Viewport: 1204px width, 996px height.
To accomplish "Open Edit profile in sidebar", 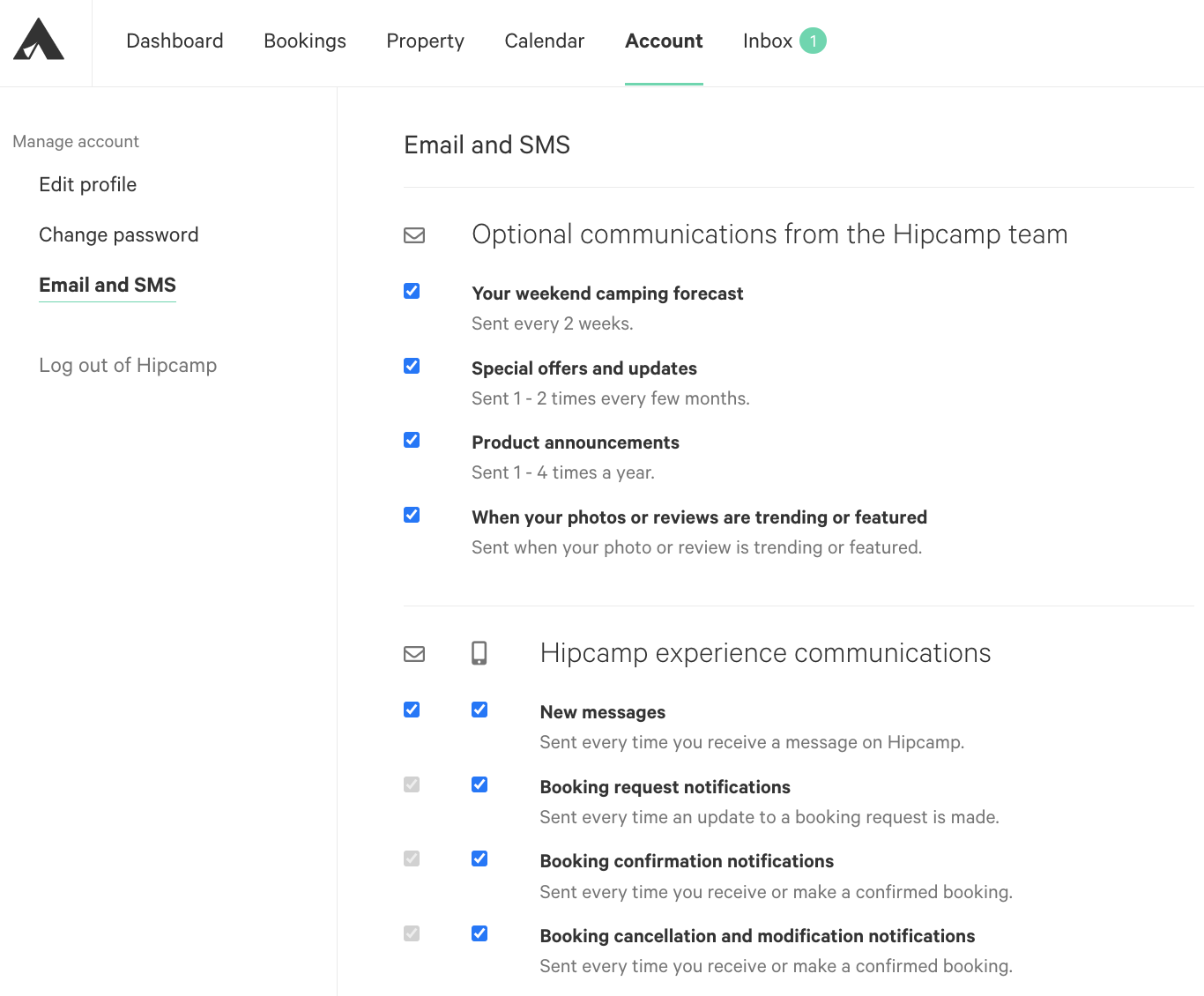I will 88,184.
